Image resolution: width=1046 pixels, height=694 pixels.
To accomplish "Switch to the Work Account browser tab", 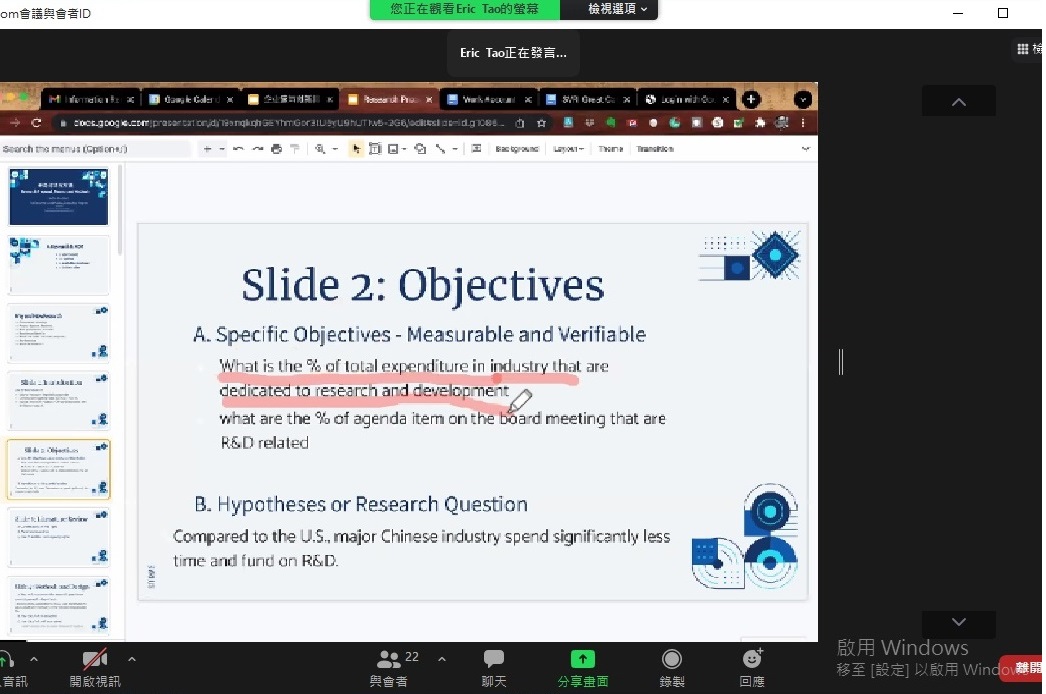I will pyautogui.click(x=487, y=100).
